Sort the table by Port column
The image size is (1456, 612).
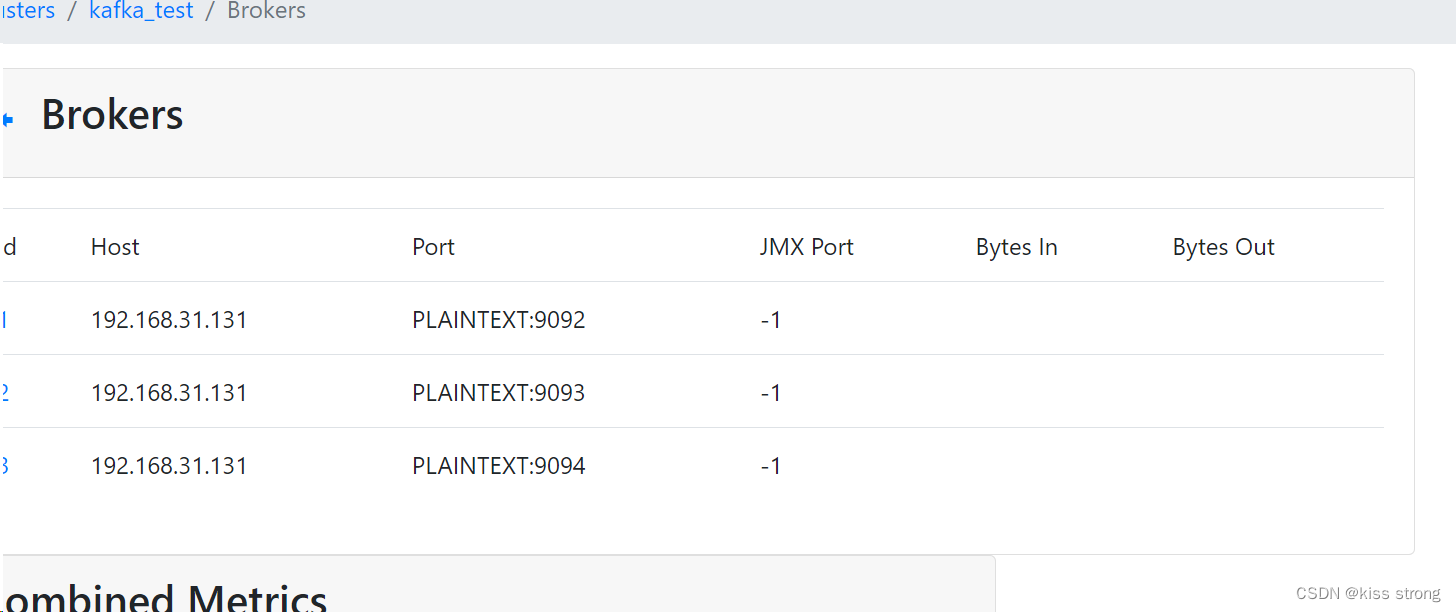433,246
